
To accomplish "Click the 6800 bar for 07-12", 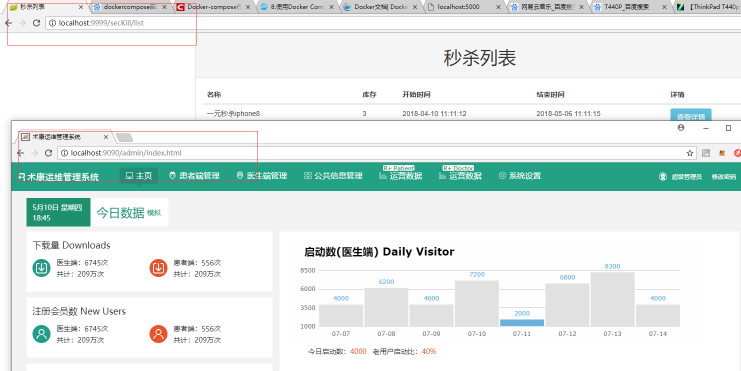I will coord(568,305).
